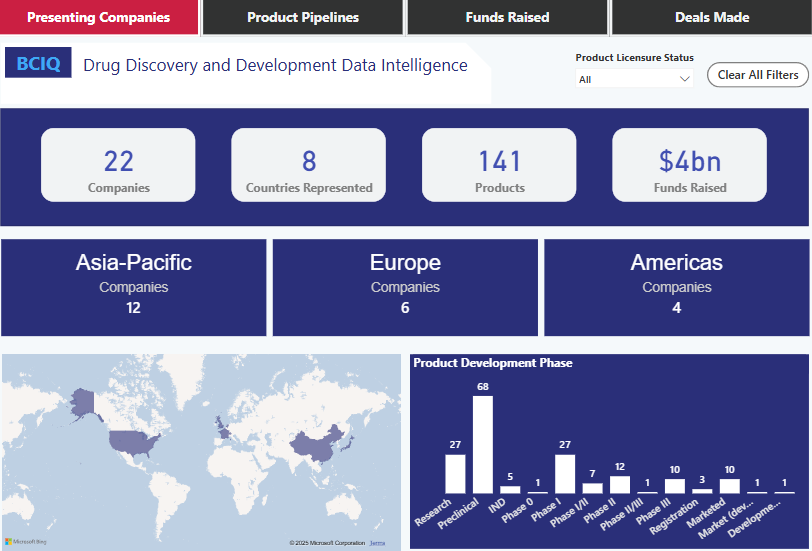This screenshot has height=551, width=812.
Task: Select the Phase III bar with value 10
Action: (675, 486)
